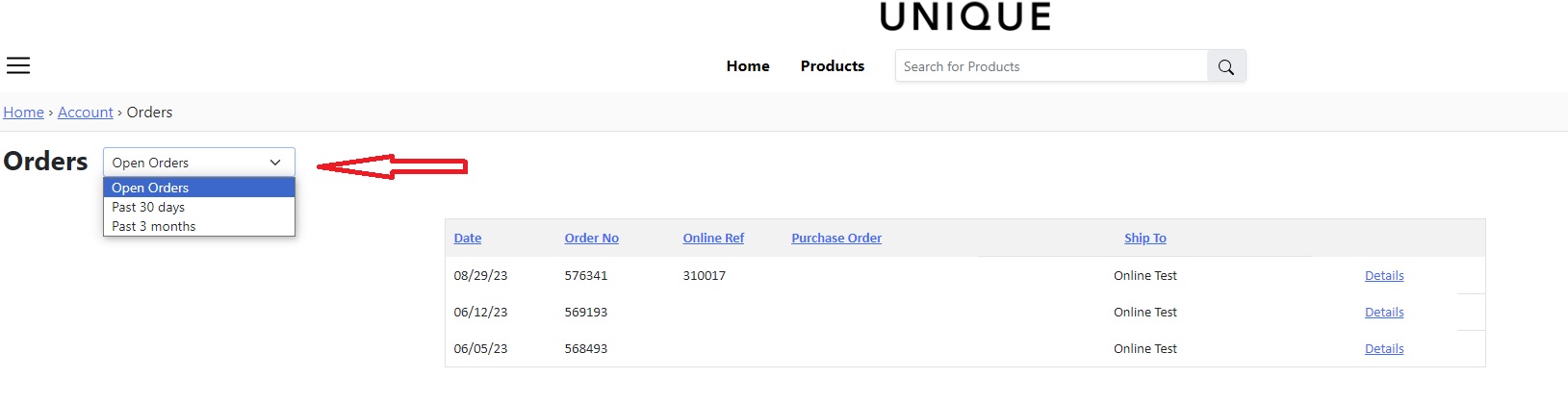Sort orders by Date column

pos(468,239)
